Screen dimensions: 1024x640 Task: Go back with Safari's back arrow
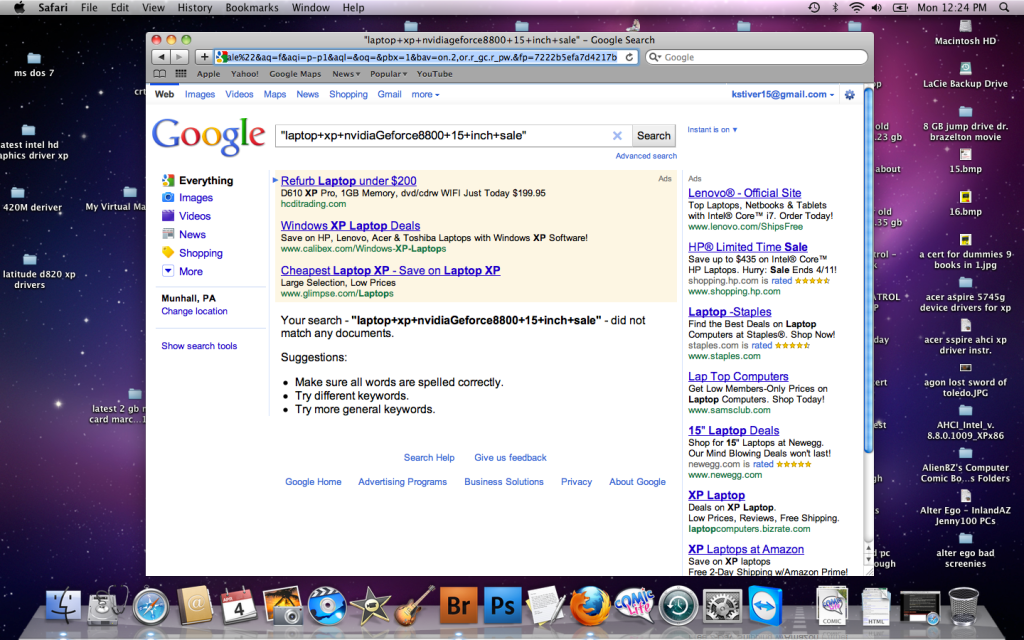161,57
